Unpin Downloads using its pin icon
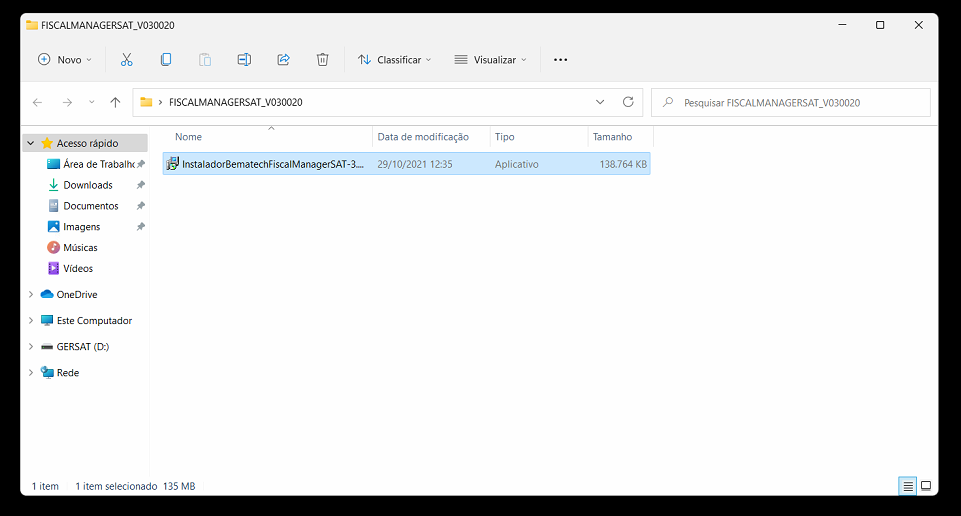Image resolution: width=961 pixels, height=516 pixels. pyautogui.click(x=140, y=185)
